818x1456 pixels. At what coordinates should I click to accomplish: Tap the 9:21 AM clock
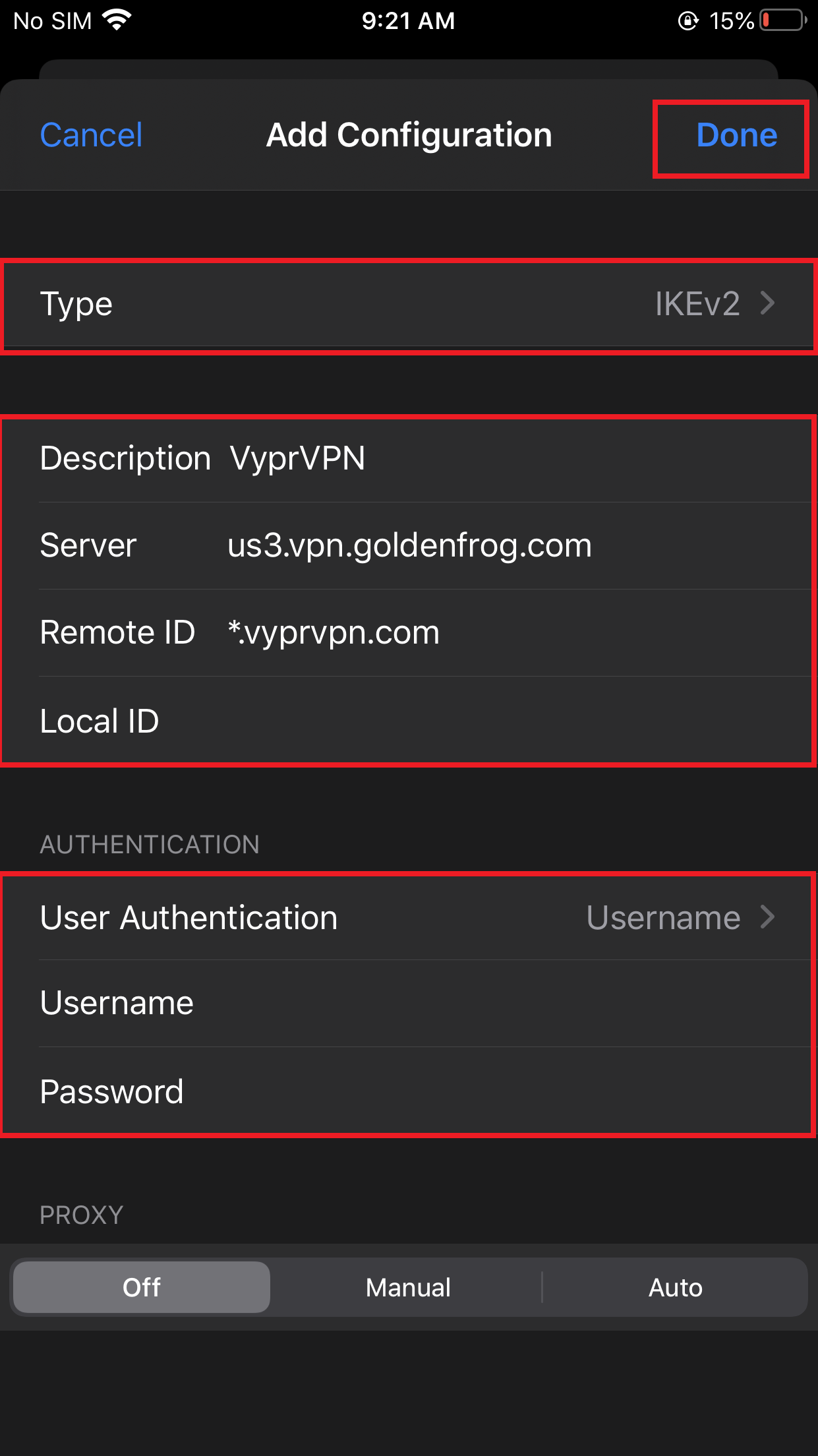[x=408, y=21]
